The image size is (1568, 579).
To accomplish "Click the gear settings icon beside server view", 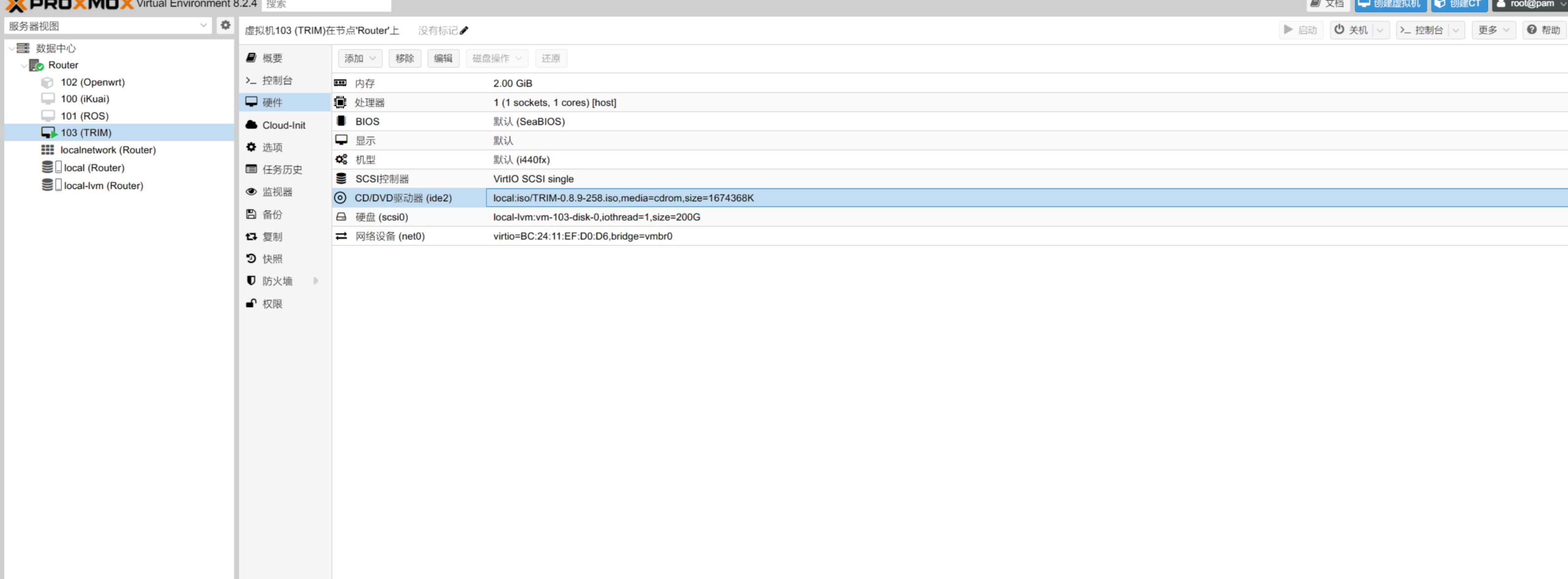I will [x=225, y=26].
